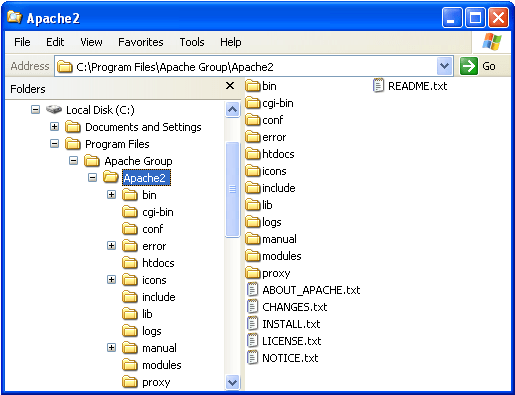Select logs in the folder tree

click(x=152, y=331)
